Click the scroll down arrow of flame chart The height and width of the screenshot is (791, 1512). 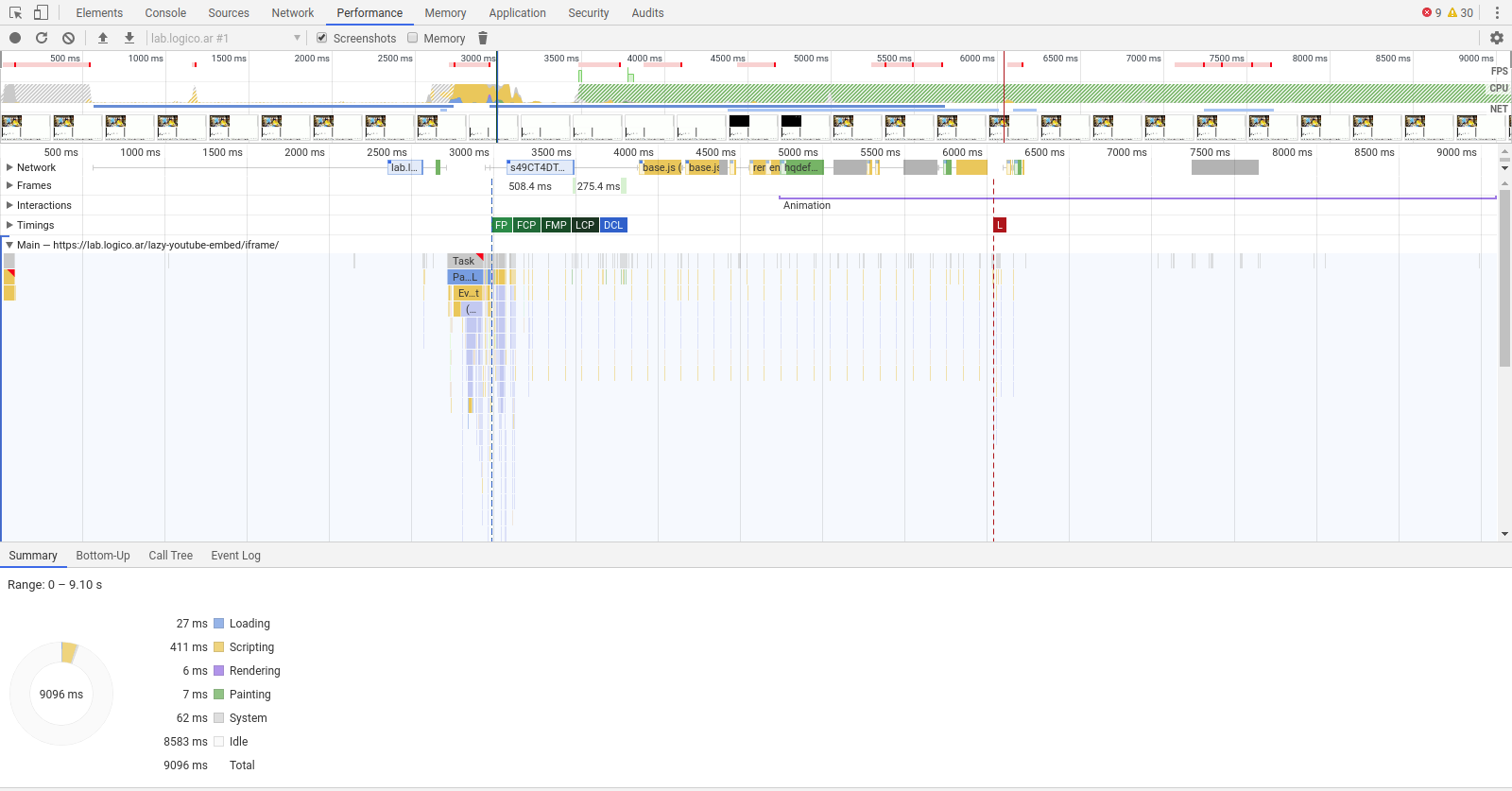click(x=1504, y=534)
